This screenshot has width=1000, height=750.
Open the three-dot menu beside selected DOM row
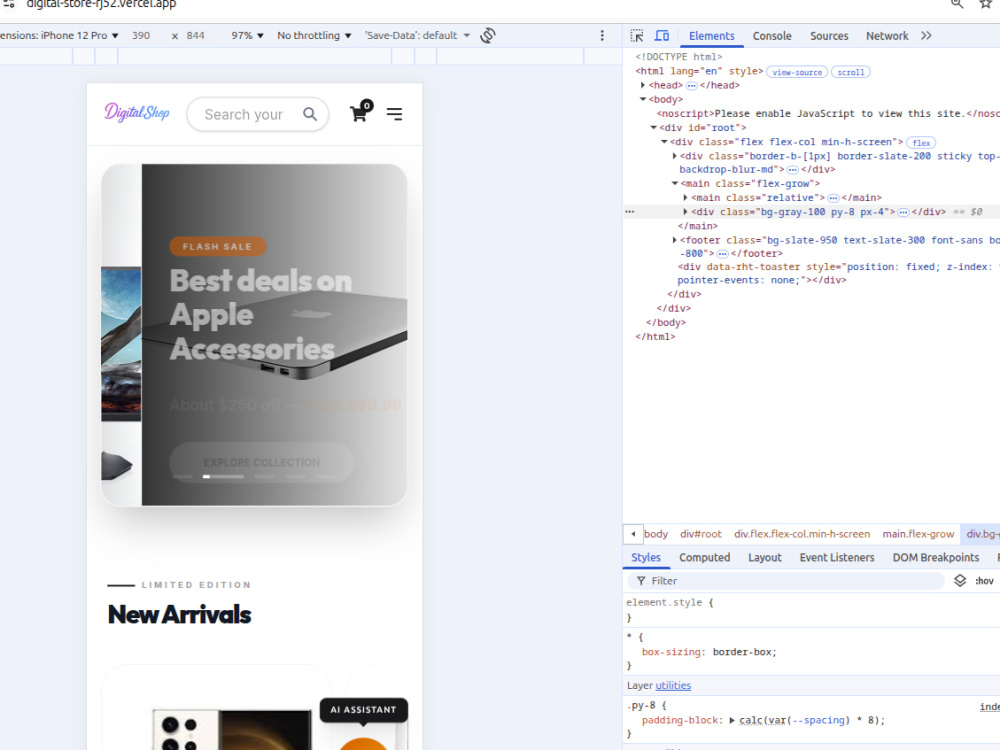point(629,212)
